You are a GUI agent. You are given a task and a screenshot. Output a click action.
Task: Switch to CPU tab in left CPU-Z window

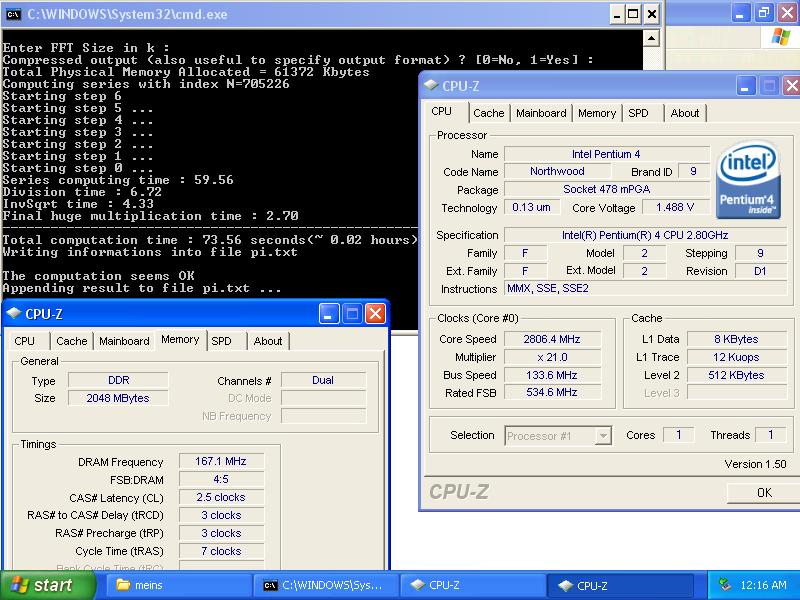point(24,341)
